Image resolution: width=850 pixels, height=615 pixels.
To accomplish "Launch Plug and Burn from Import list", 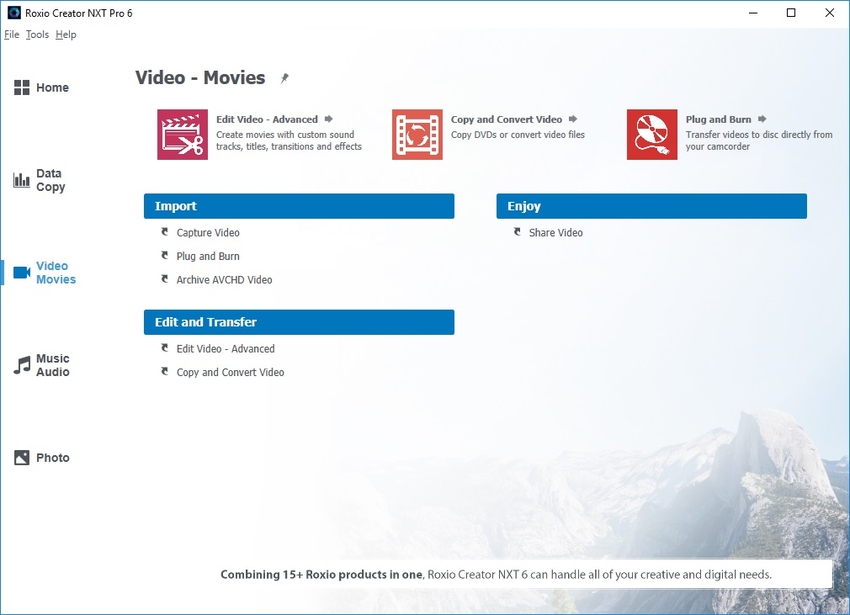I will [x=208, y=256].
